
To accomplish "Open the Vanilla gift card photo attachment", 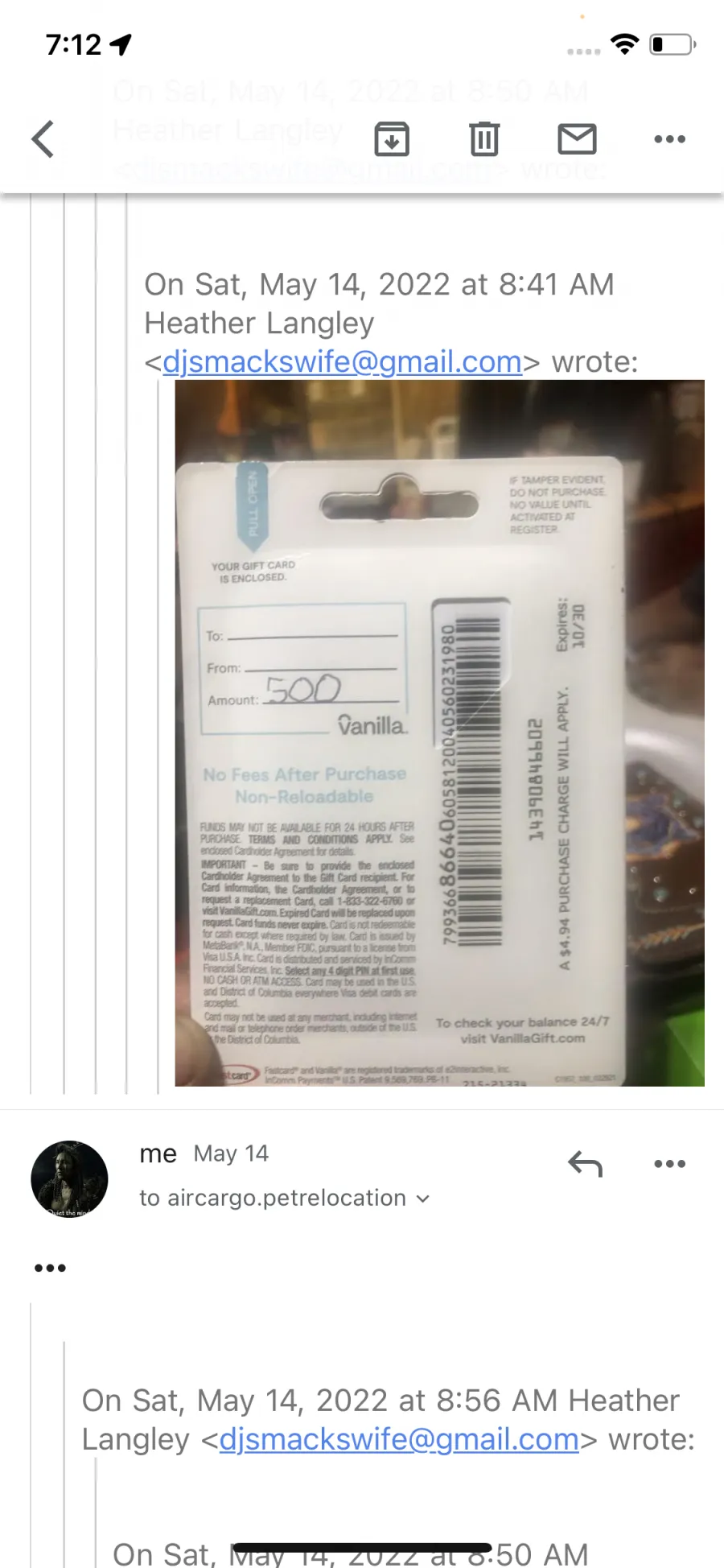I will pyautogui.click(x=439, y=732).
